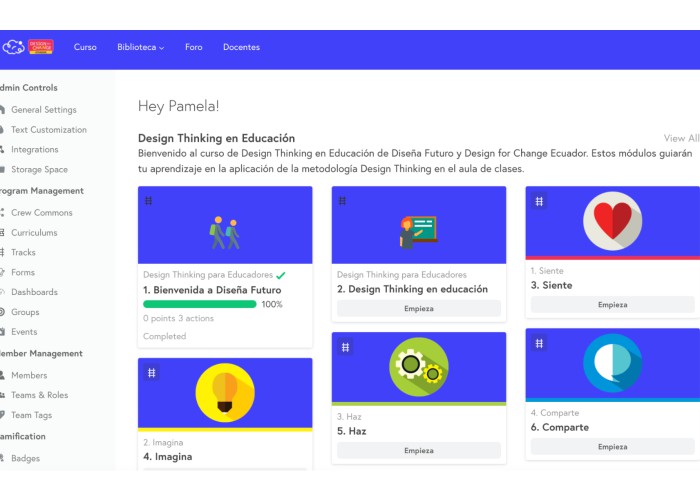The image size is (700, 500).
Task: Open Curriculums in the sidebar
Action: click(x=34, y=233)
